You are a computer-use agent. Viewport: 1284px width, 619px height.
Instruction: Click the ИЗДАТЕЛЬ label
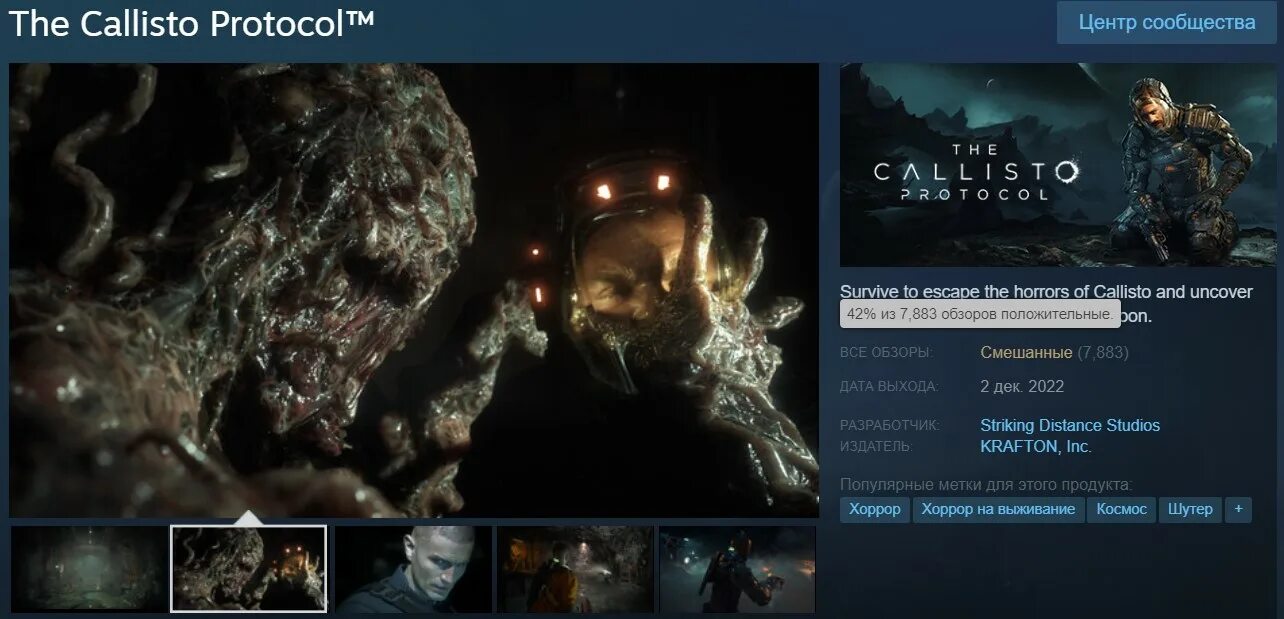pyautogui.click(x=876, y=446)
